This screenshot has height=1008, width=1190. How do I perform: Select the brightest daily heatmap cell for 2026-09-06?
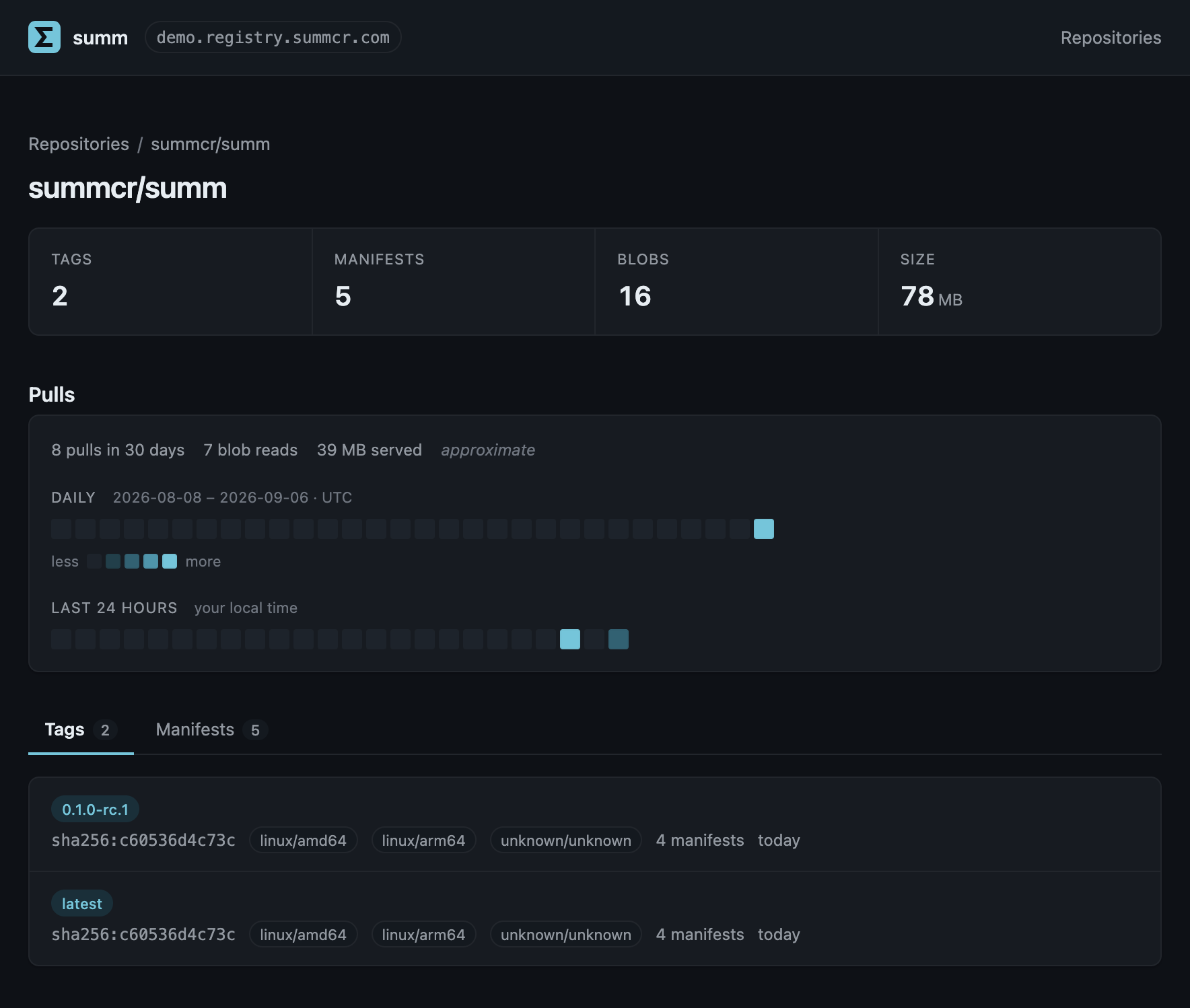(x=764, y=529)
